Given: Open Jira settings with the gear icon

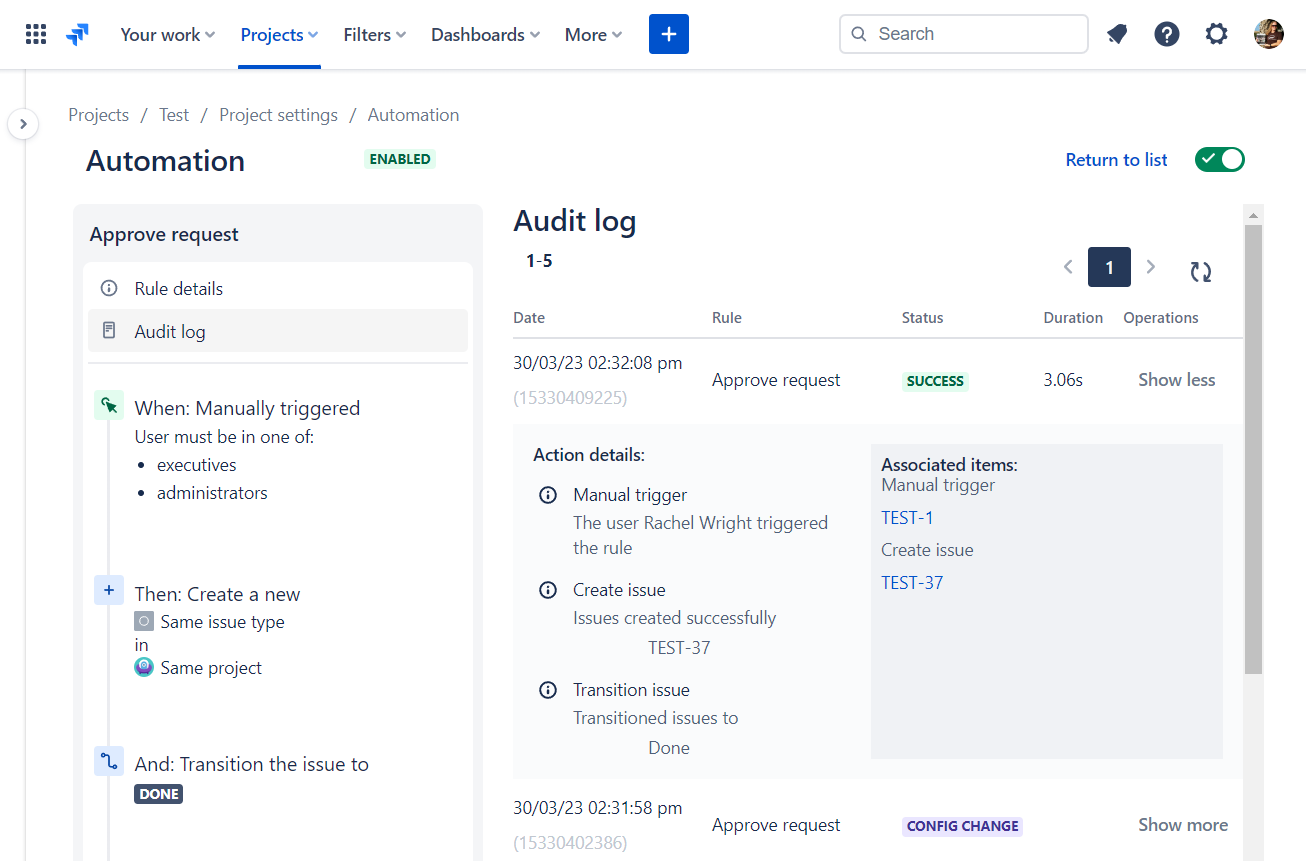Looking at the screenshot, I should click(1216, 33).
